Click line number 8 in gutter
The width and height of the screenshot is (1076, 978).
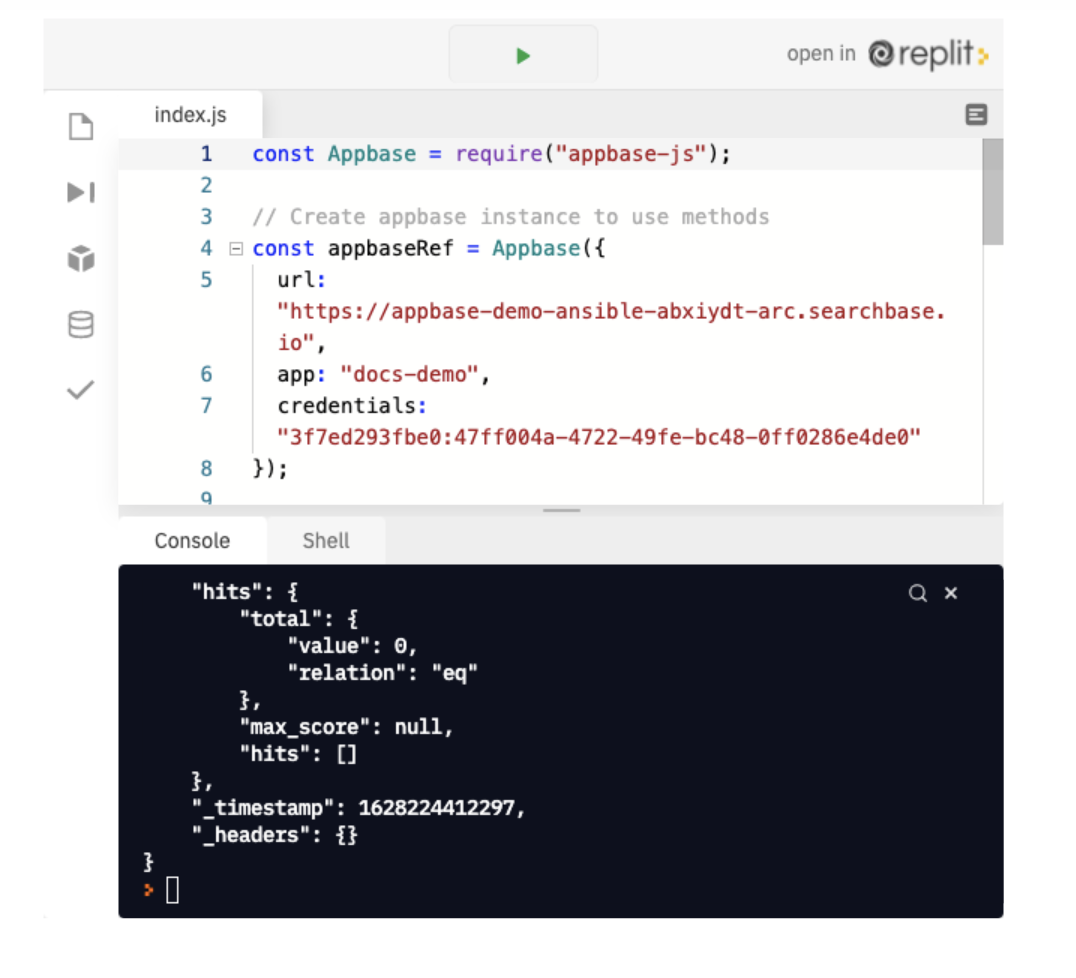206,469
